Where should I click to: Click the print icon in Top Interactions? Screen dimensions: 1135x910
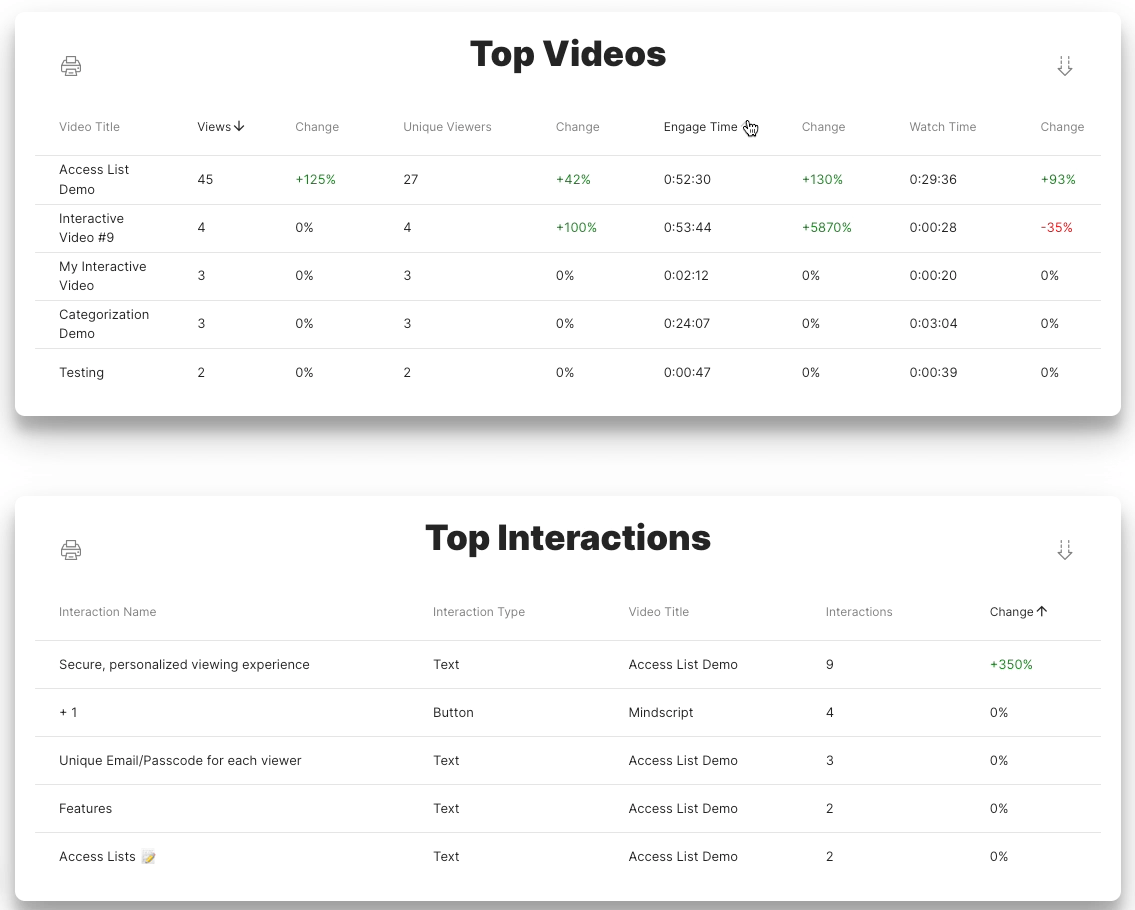pyautogui.click(x=71, y=550)
